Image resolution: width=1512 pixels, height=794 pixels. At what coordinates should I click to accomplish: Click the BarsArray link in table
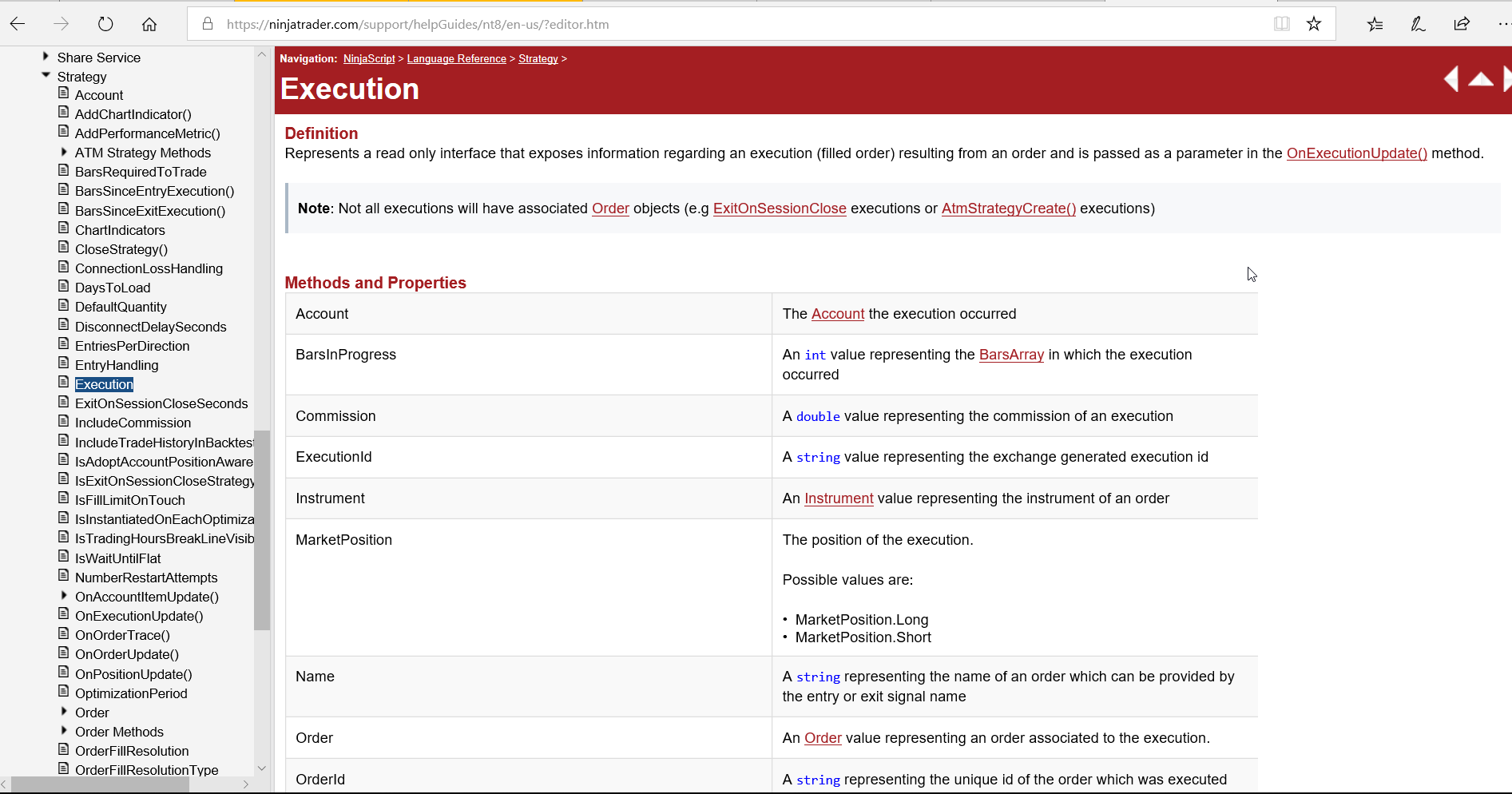click(1011, 355)
